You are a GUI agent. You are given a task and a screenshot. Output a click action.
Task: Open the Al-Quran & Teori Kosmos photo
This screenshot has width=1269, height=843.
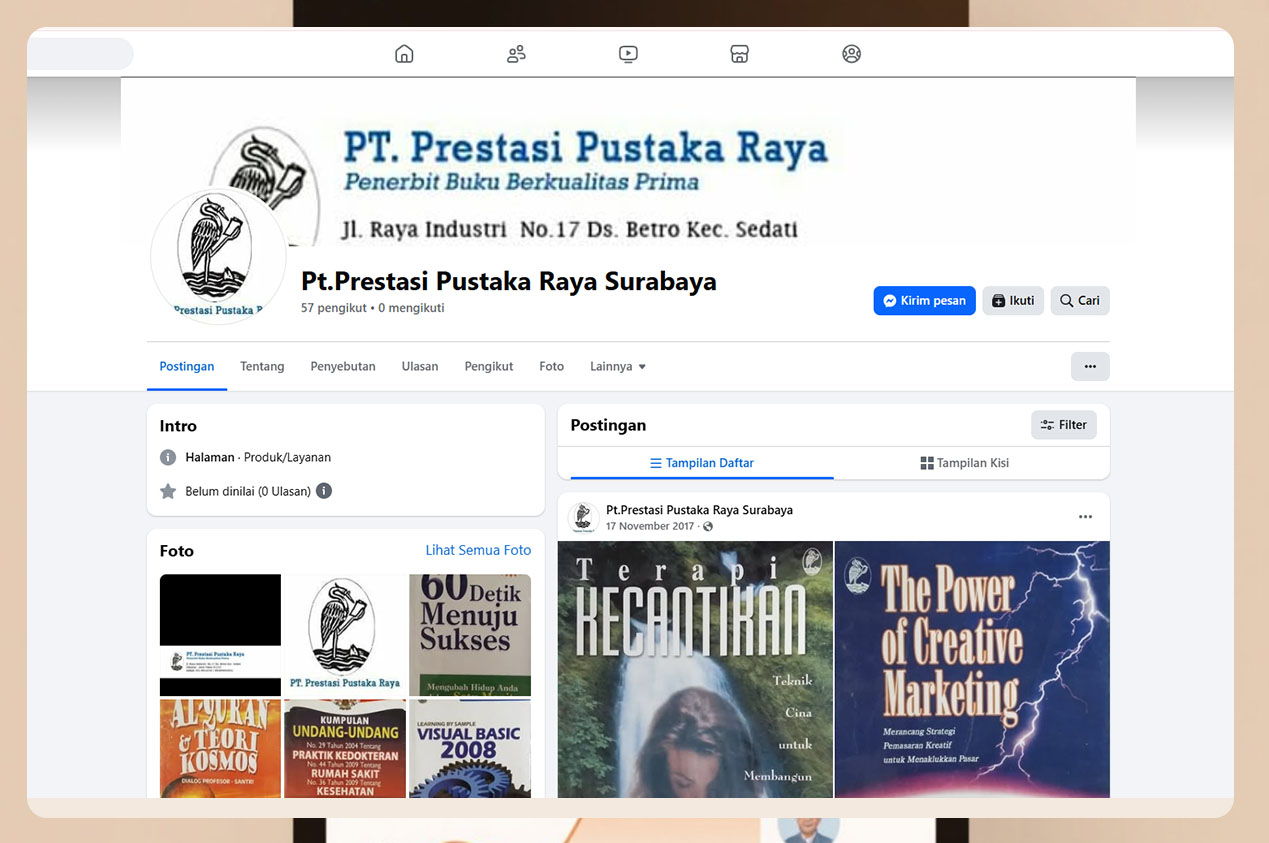(x=220, y=748)
